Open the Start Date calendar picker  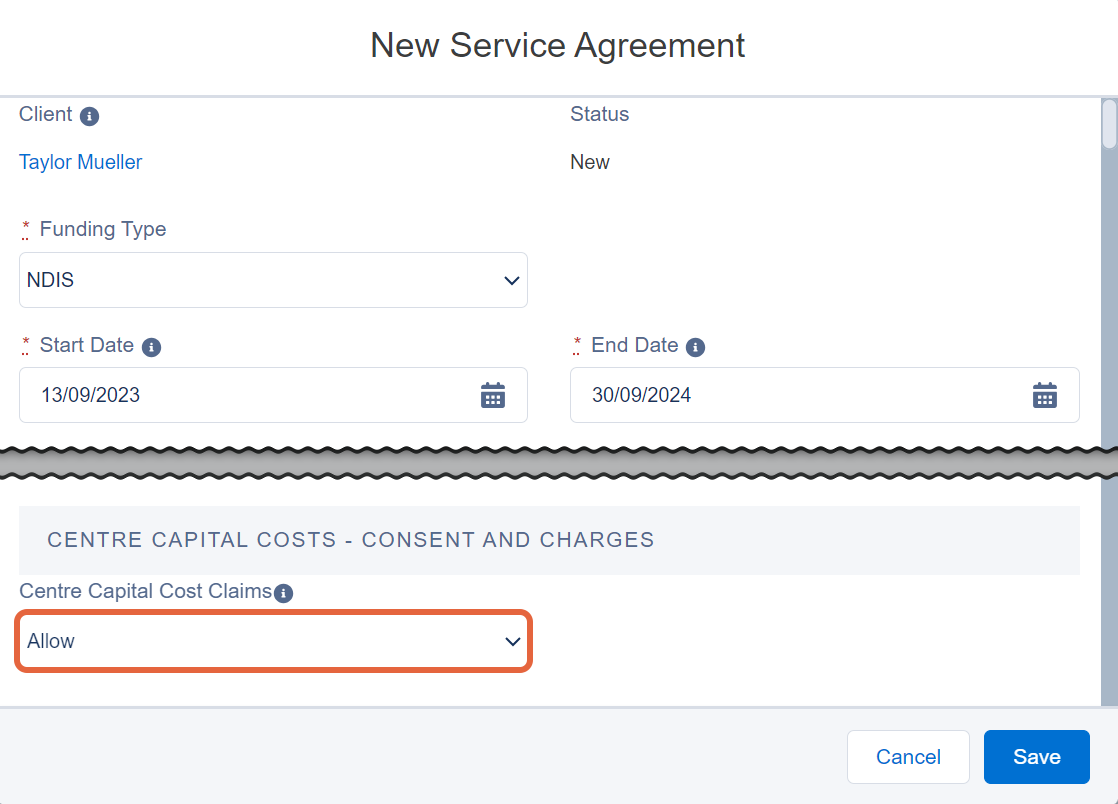tap(493, 396)
